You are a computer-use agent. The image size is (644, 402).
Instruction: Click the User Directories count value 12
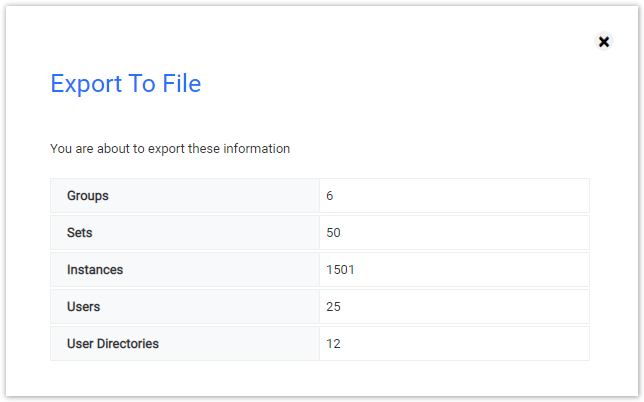333,344
